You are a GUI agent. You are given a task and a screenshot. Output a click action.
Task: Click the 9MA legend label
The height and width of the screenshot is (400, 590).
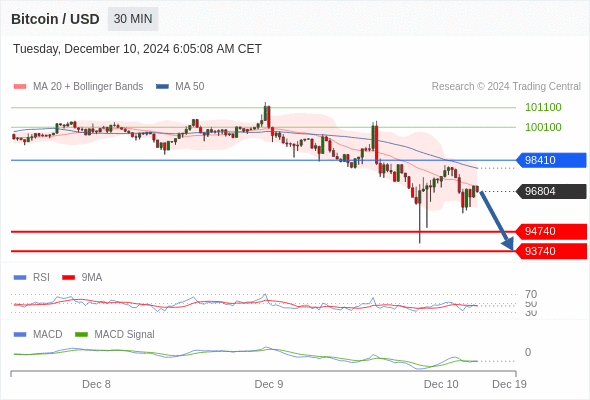pos(92,278)
